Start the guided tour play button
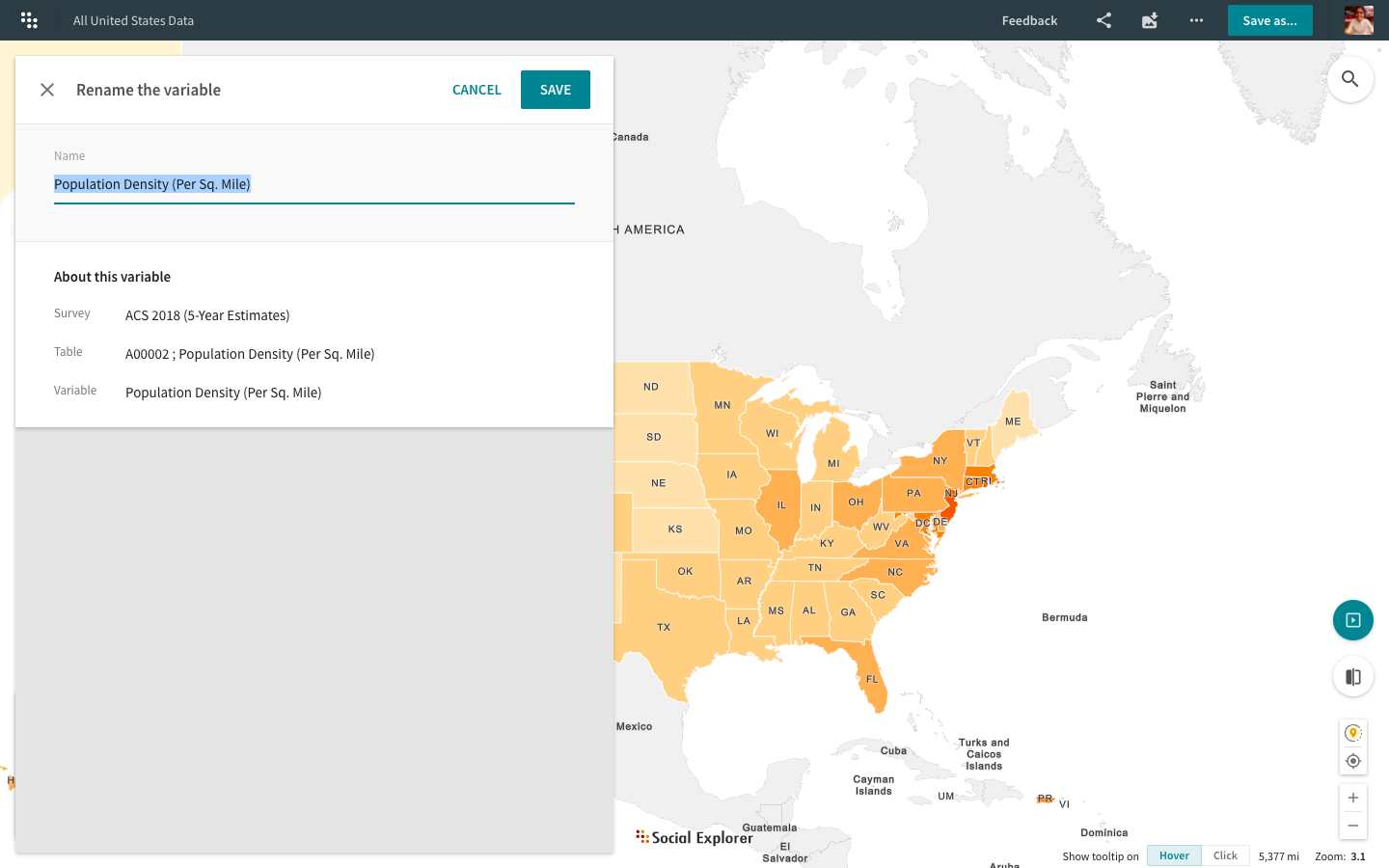 (x=1352, y=620)
